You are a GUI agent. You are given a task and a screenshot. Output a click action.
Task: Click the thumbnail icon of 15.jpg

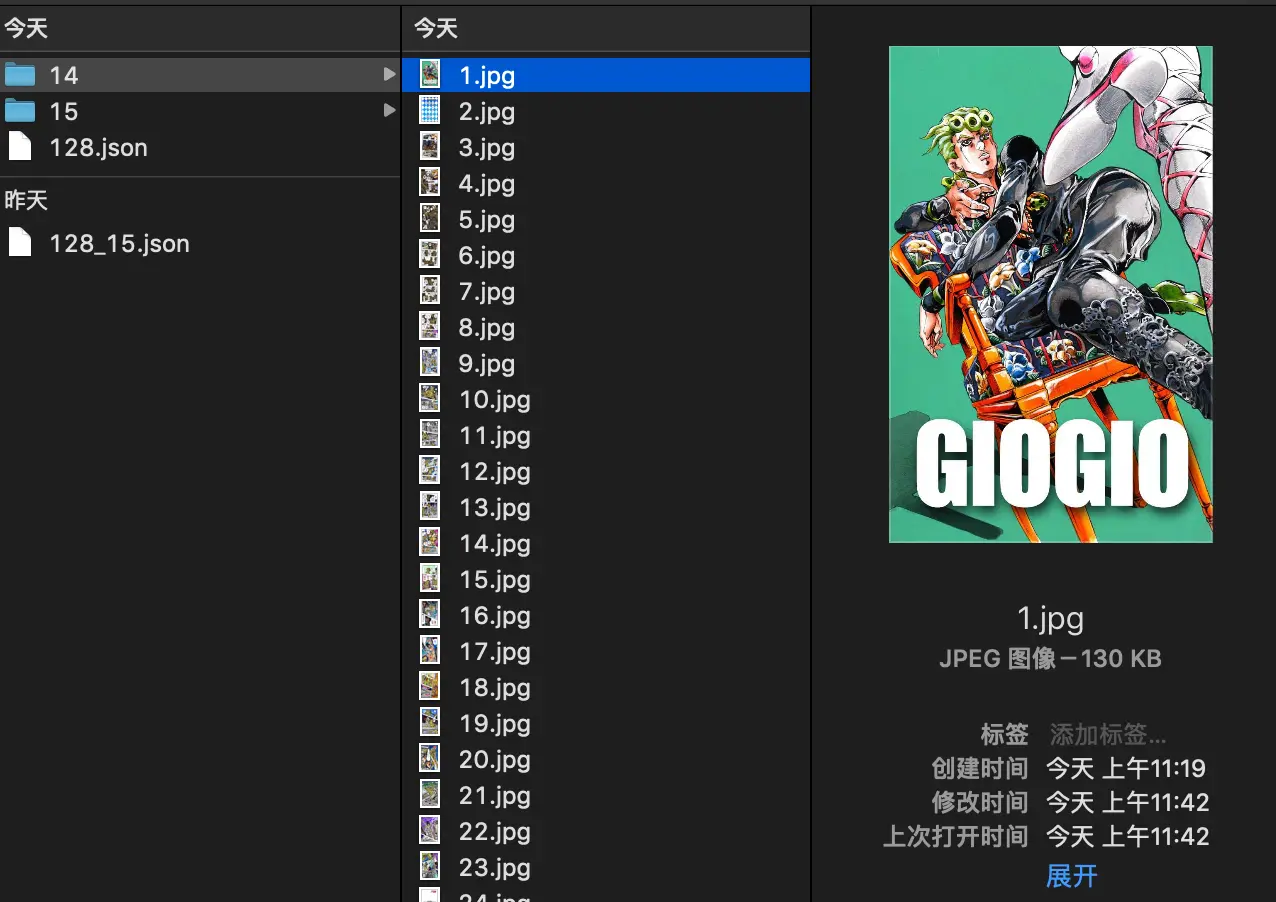(429, 578)
